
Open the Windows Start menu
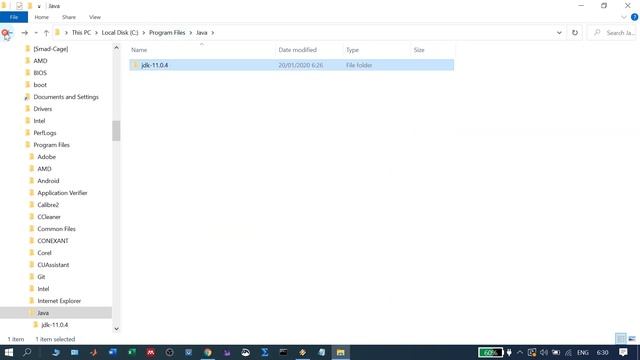point(9,352)
